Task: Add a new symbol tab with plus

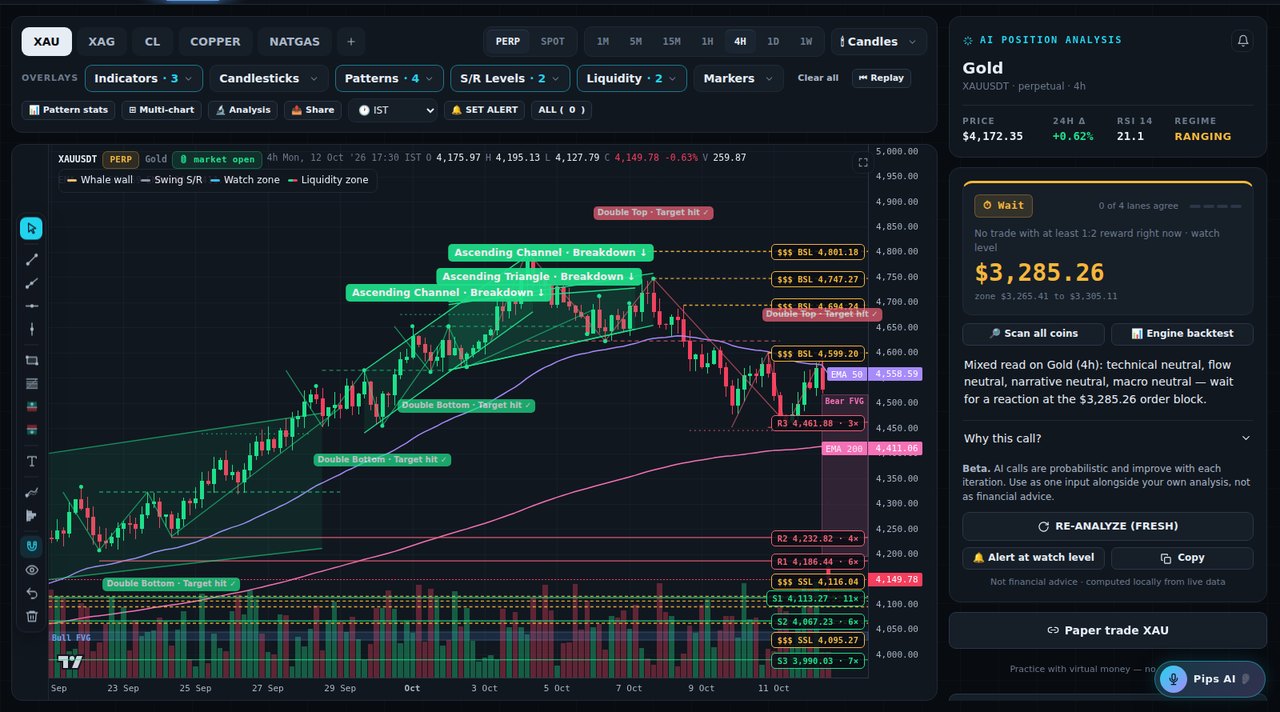Action: [x=351, y=42]
